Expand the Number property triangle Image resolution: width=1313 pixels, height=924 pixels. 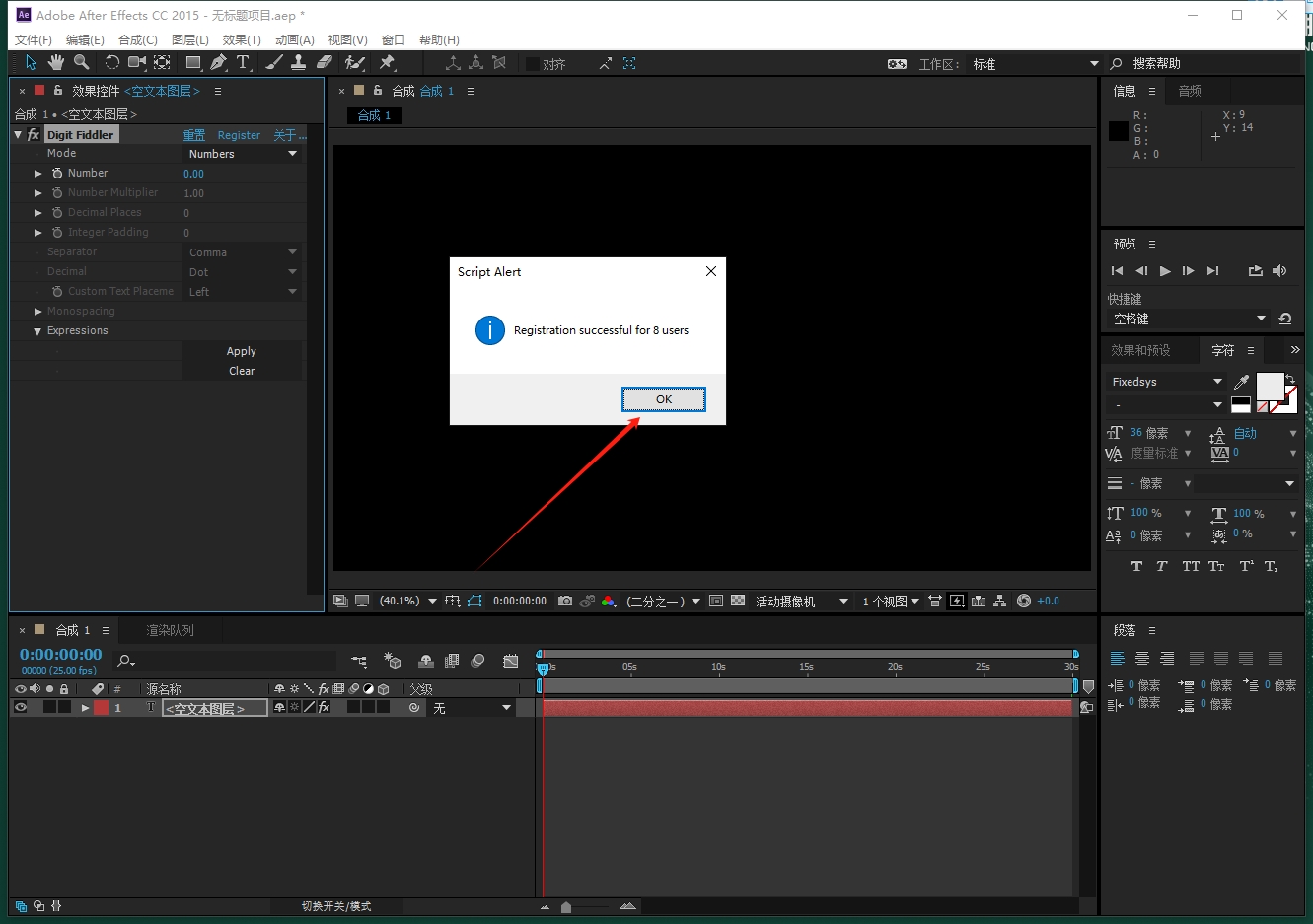(x=38, y=174)
